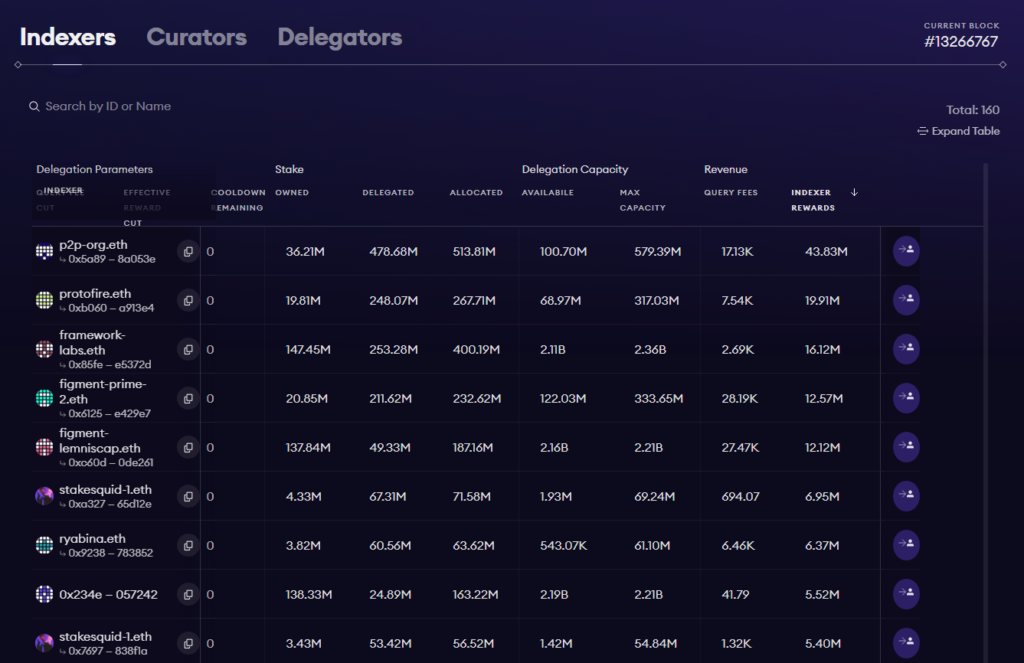Viewport: 1024px width, 663px height.
Task: Sort by Indexer Rewards arrow
Action: pyautogui.click(x=854, y=192)
